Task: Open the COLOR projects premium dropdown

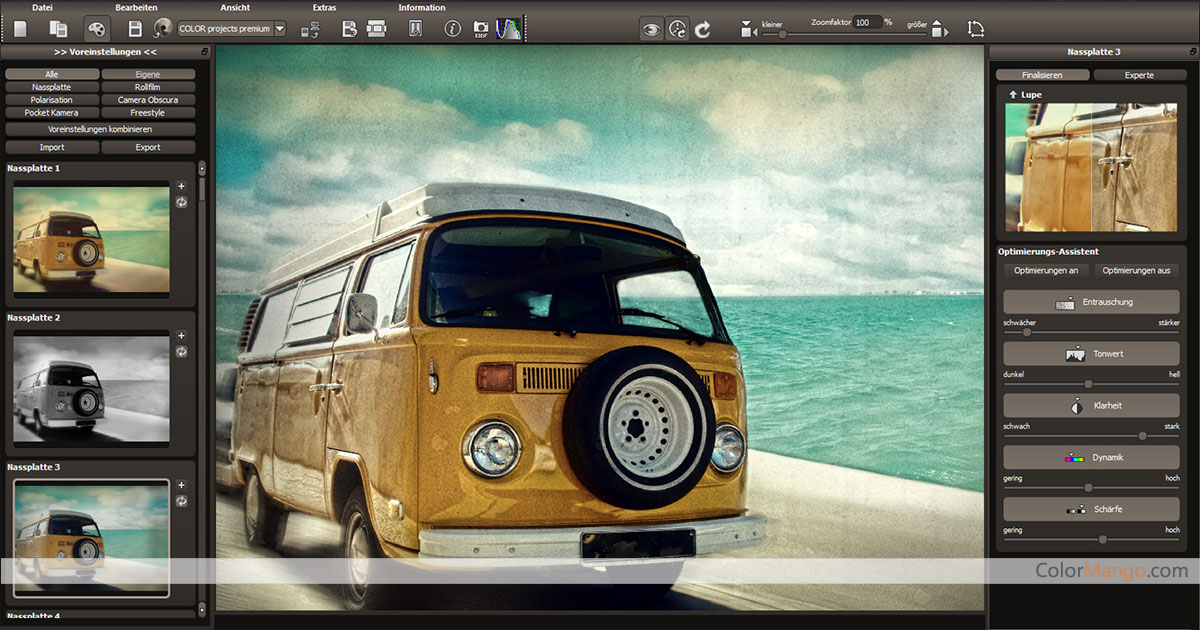Action: pyautogui.click(x=231, y=29)
